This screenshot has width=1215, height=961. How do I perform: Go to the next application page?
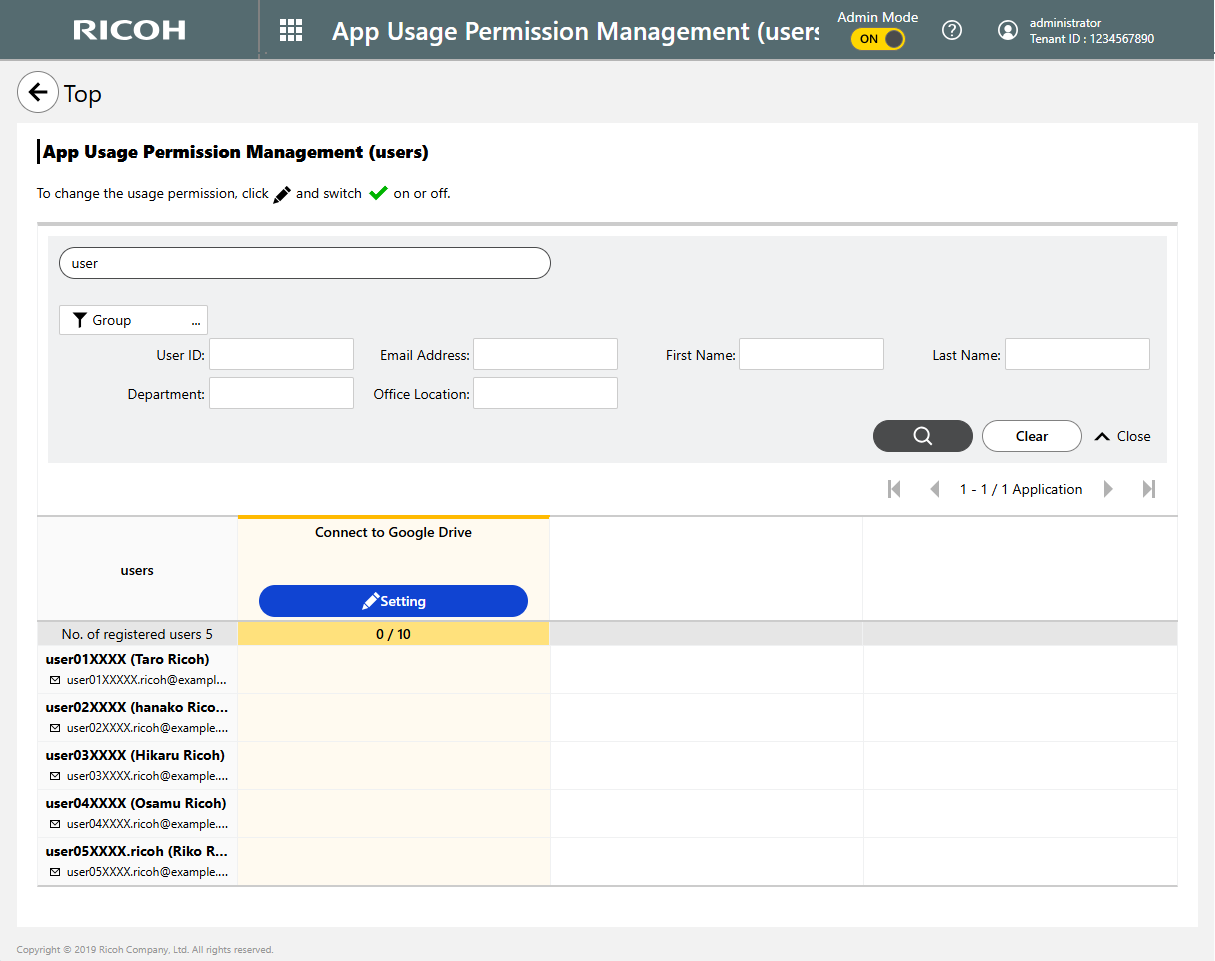[1108, 489]
